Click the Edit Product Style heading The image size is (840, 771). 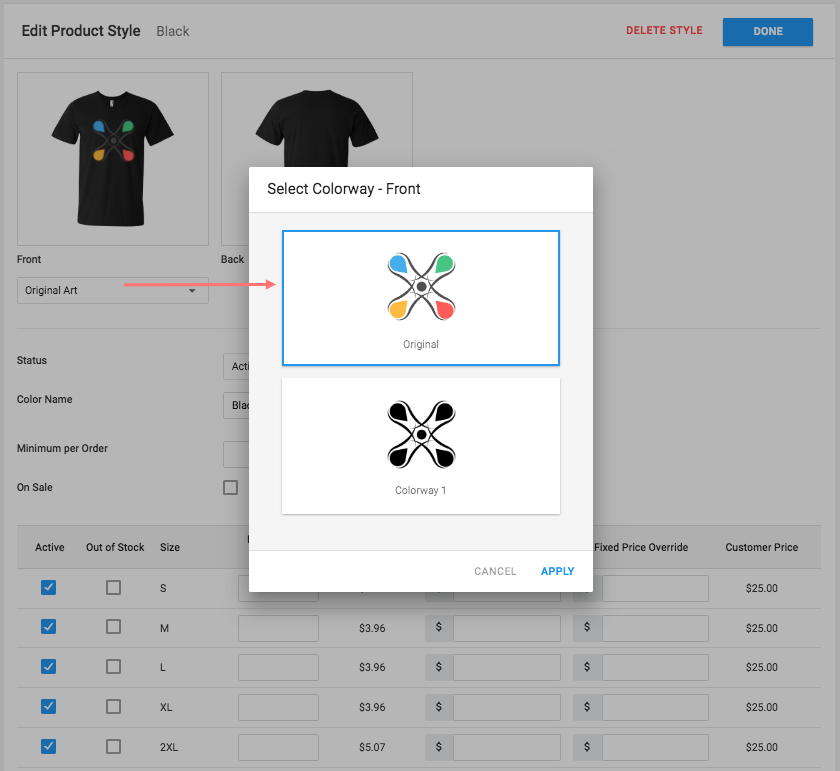tap(81, 31)
